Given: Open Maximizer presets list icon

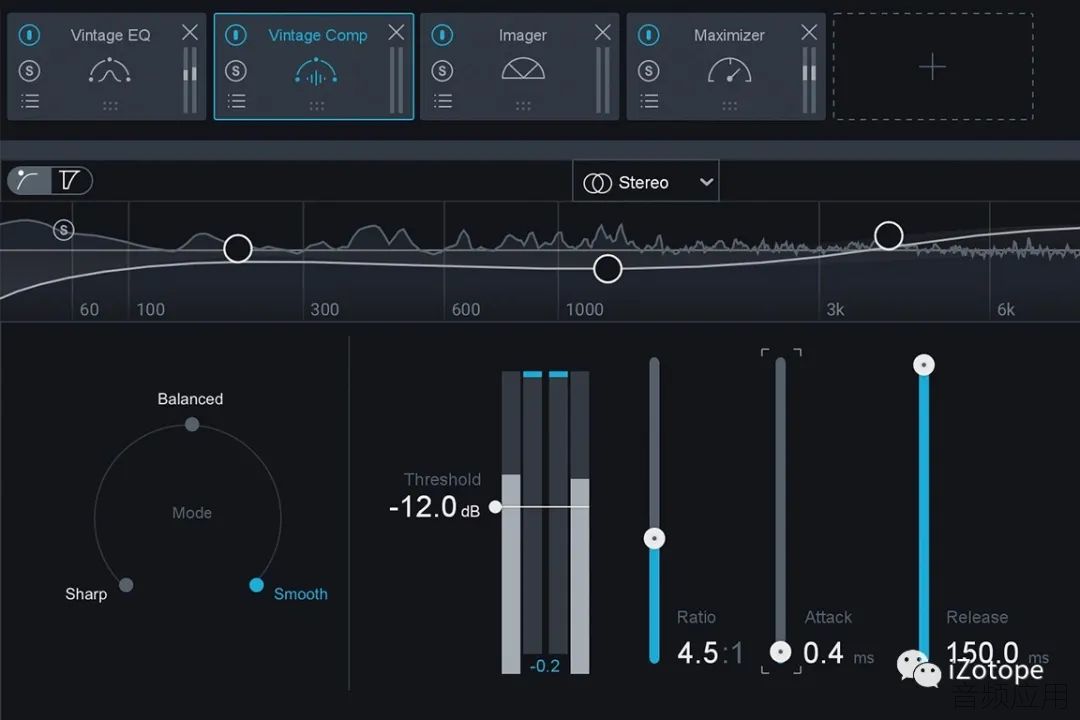Looking at the screenshot, I should tap(650, 101).
